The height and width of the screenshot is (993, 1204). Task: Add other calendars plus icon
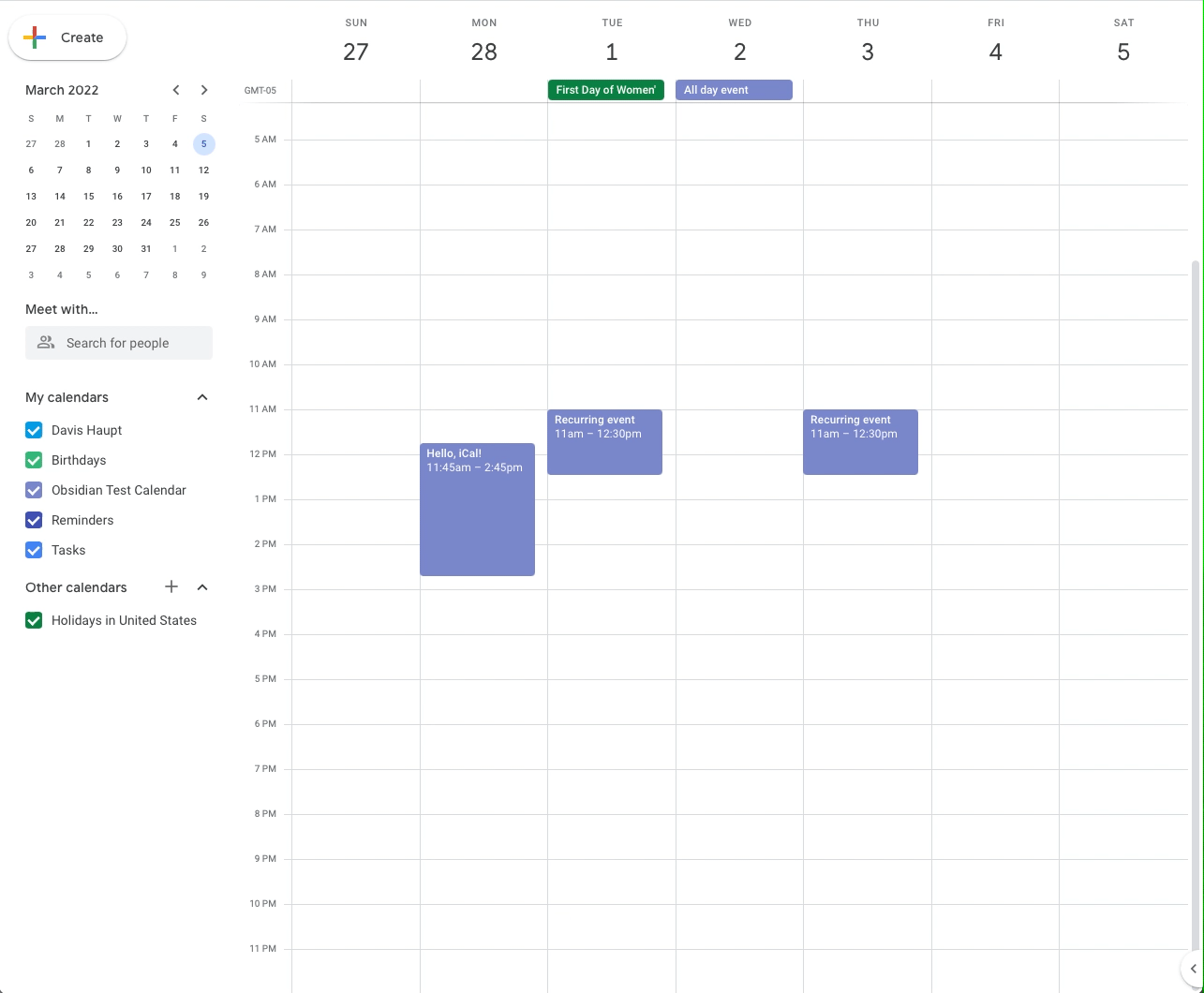pyautogui.click(x=171, y=586)
